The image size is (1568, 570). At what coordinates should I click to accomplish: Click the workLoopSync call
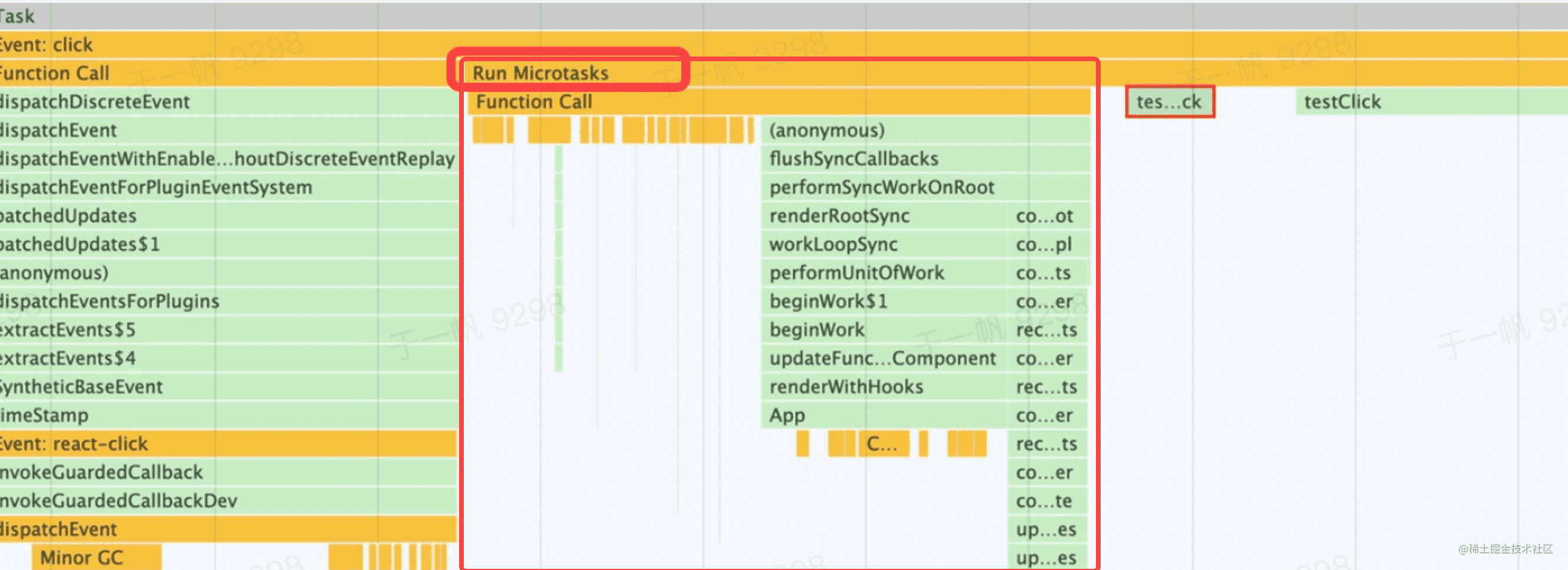[x=883, y=245]
